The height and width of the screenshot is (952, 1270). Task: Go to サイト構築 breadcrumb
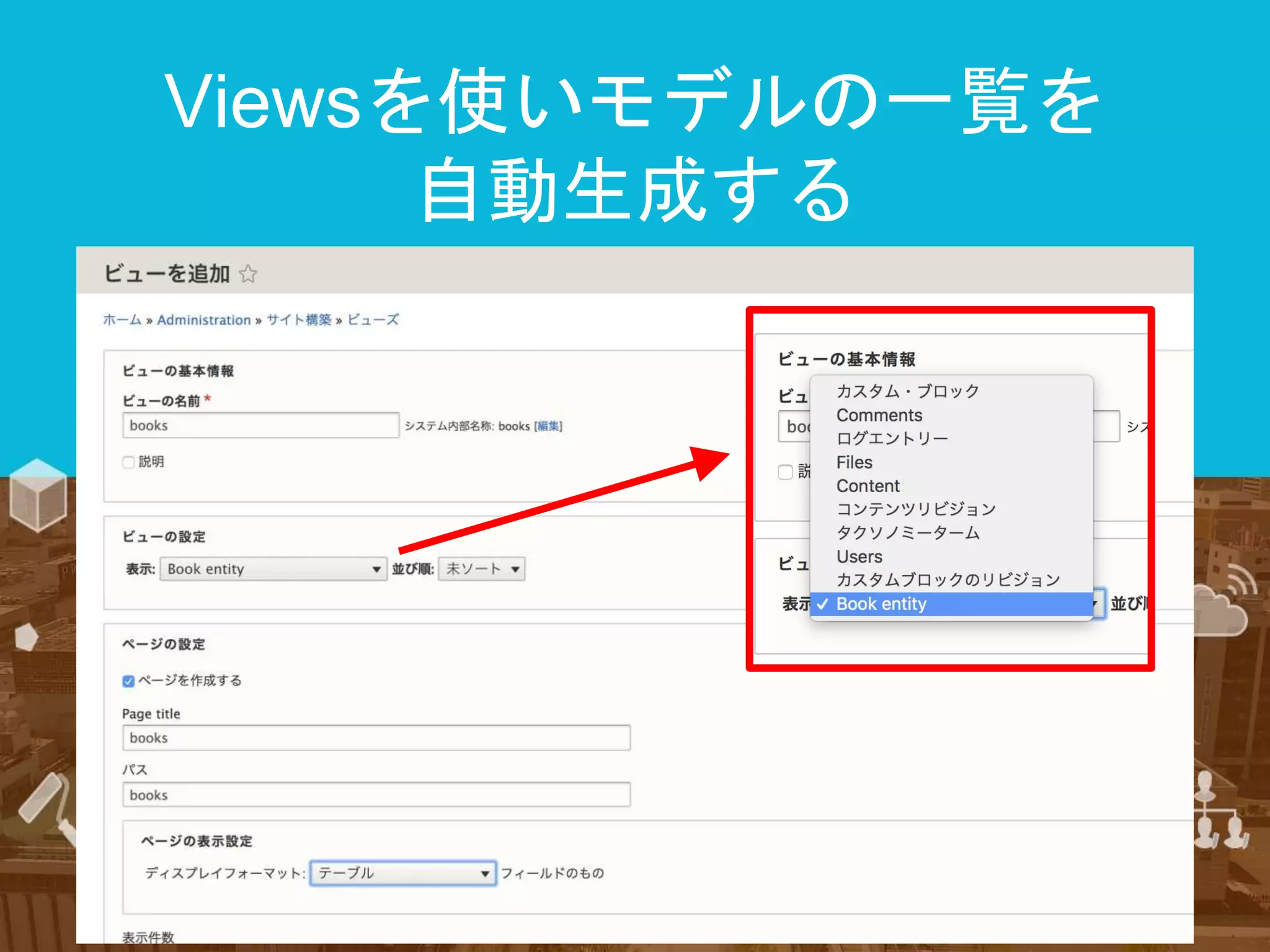tap(299, 320)
